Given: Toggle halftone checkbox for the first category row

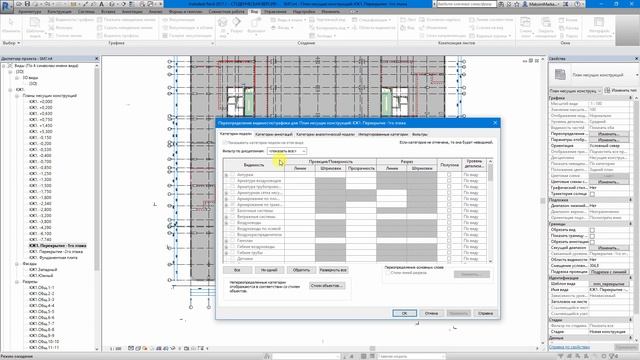Looking at the screenshot, I should (449, 175).
